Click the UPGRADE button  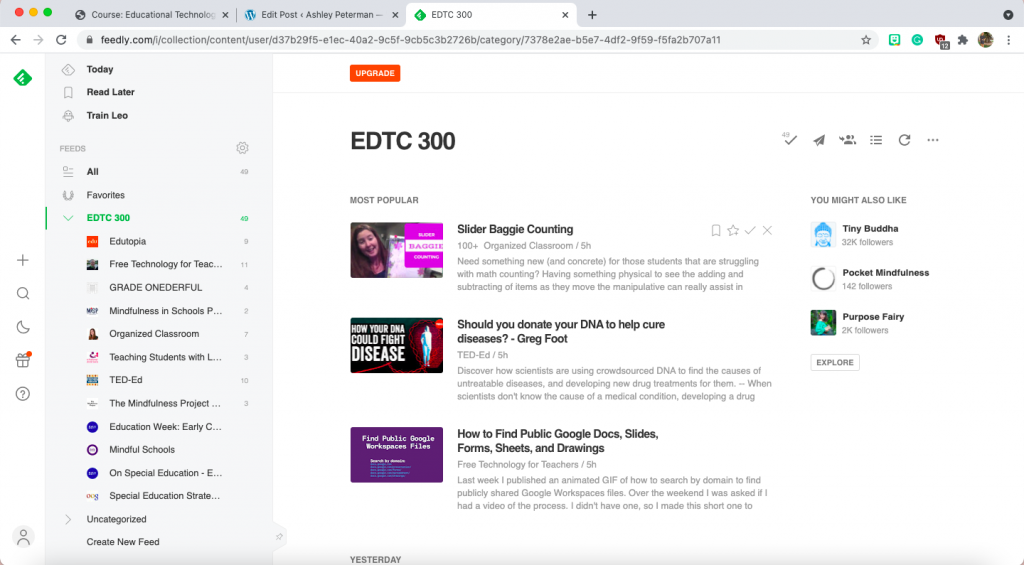(375, 73)
